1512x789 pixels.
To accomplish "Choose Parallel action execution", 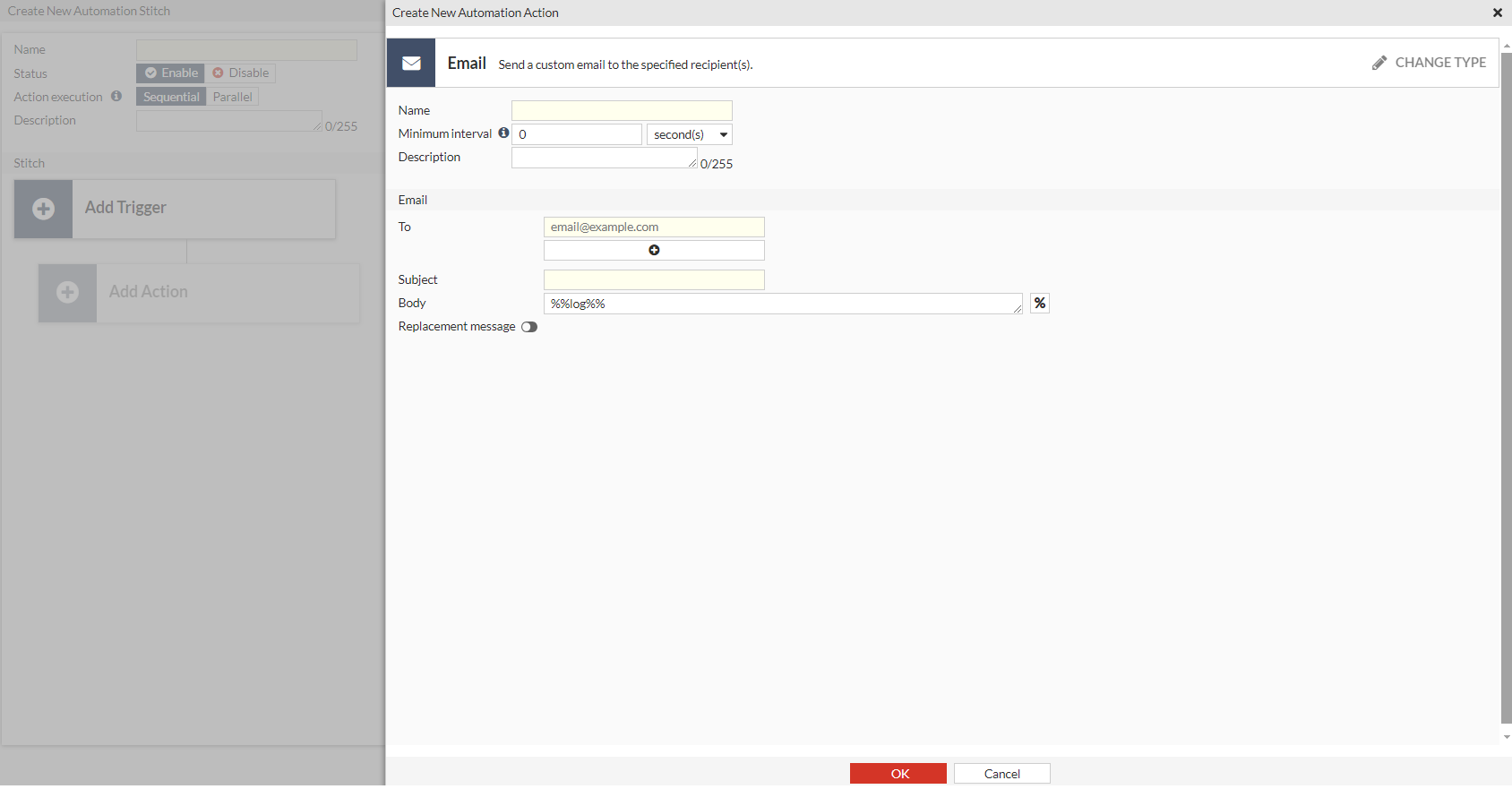I will point(233,97).
